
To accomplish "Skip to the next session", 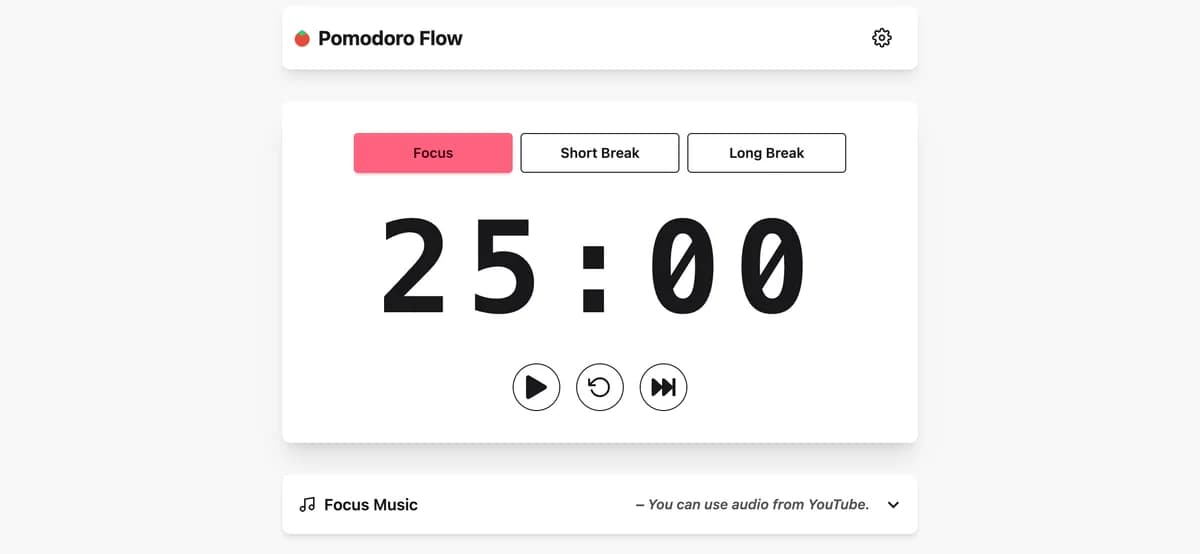I will 663,387.
